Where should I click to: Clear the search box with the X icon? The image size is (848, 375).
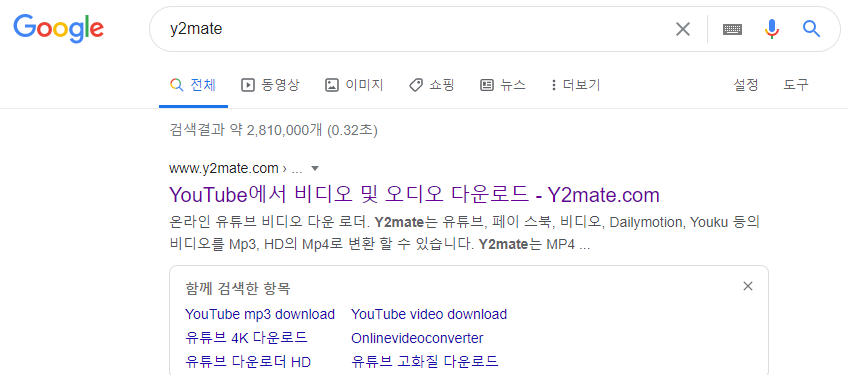(683, 29)
